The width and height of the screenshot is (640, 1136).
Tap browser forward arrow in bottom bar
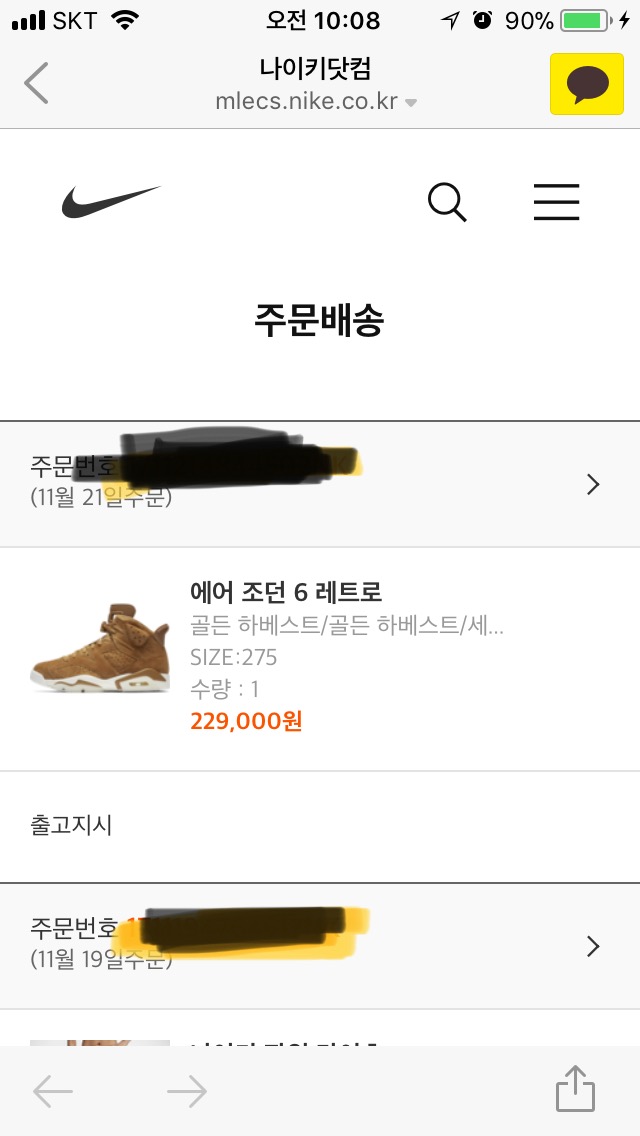pos(187,1092)
